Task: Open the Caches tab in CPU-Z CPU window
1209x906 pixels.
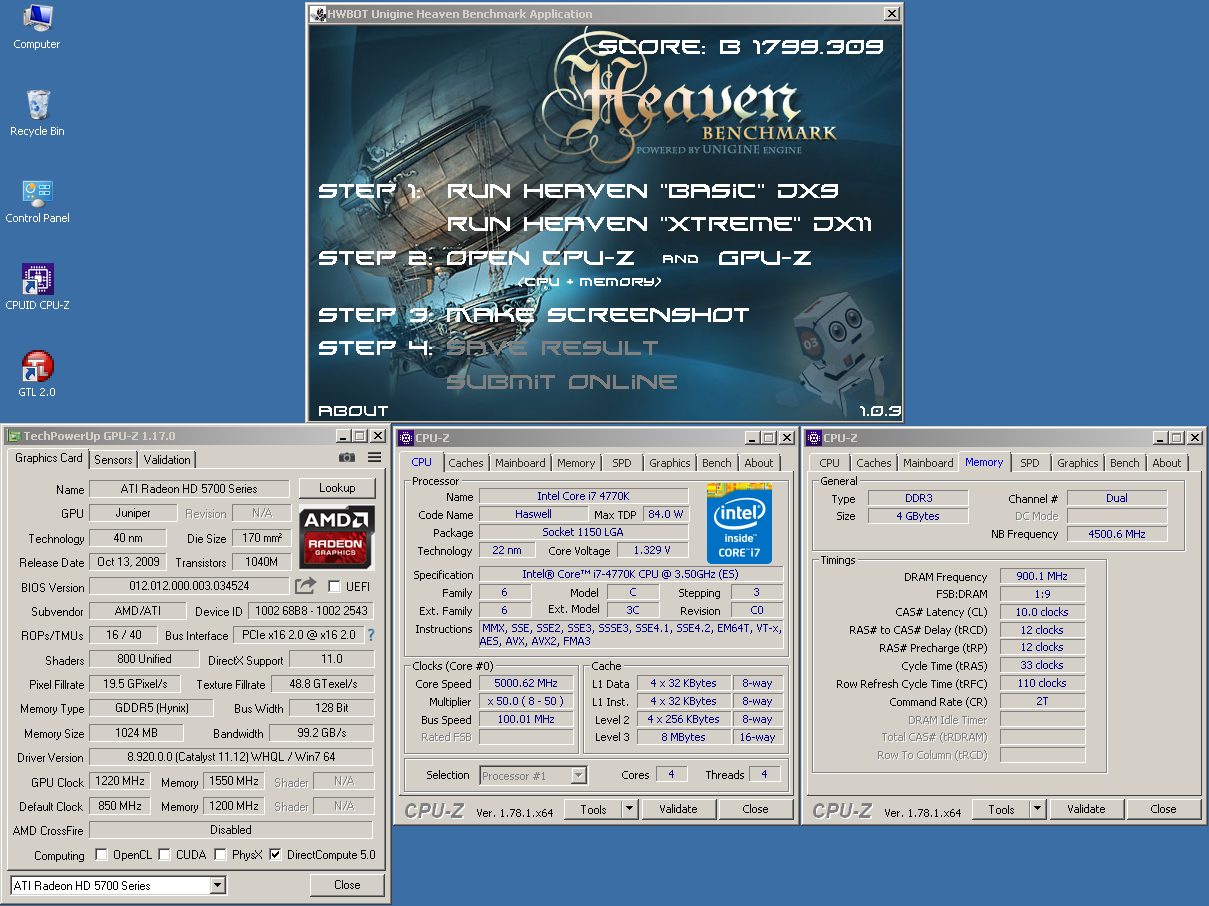Action: pos(466,463)
